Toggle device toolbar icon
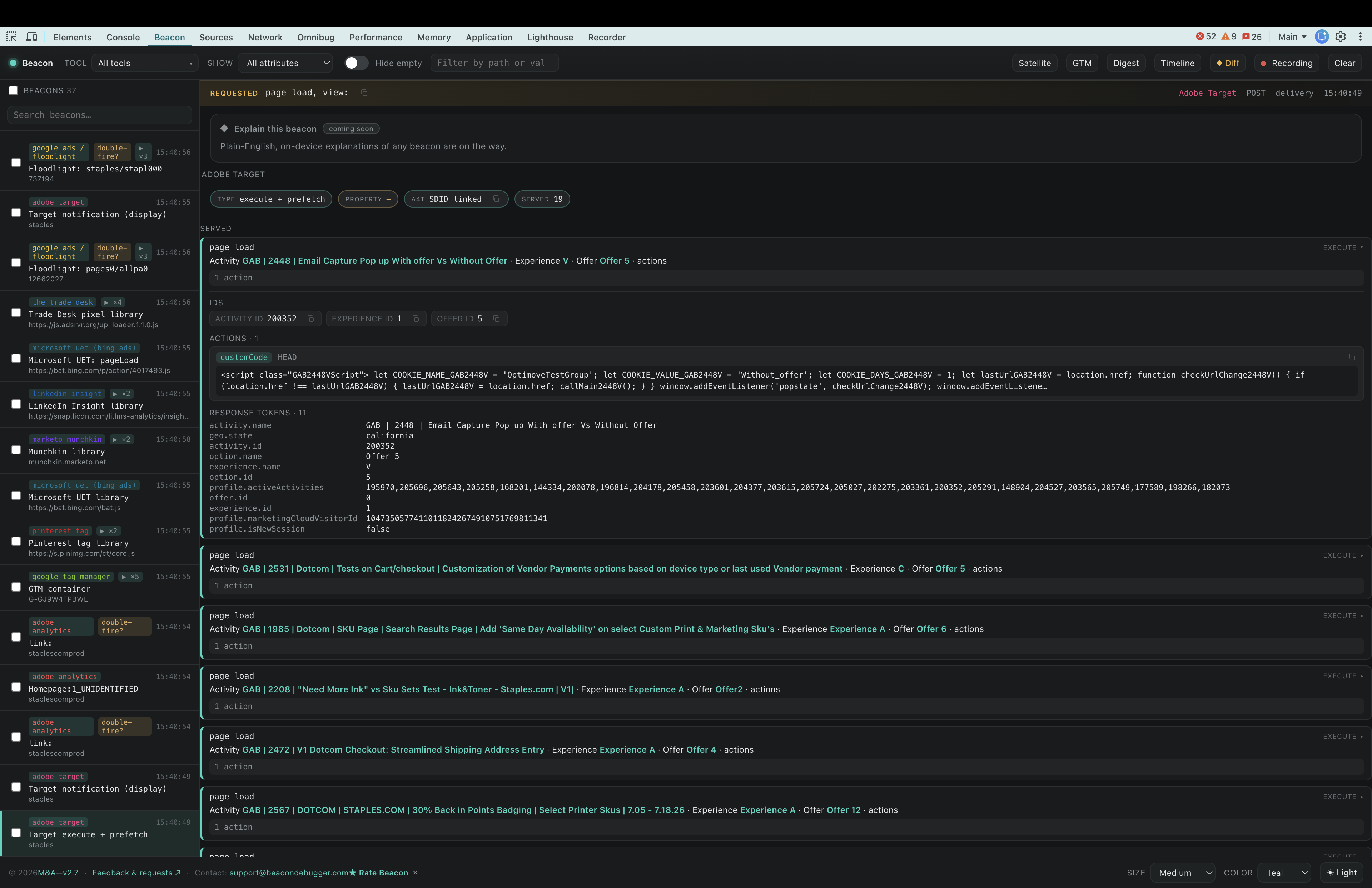 (32, 37)
